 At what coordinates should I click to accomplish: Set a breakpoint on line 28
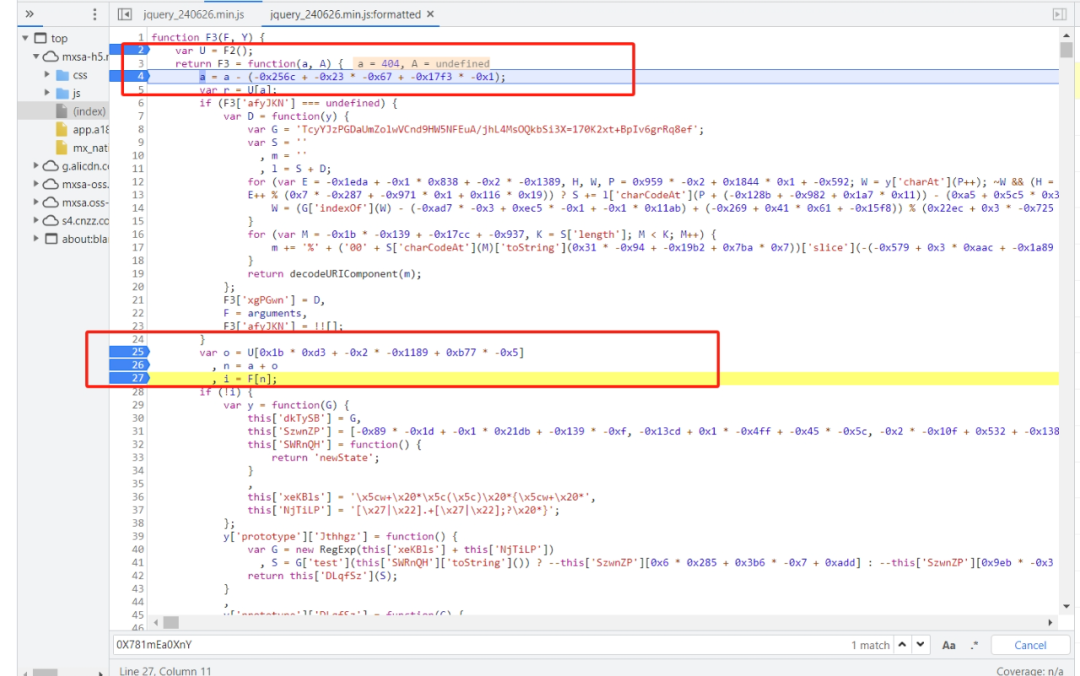coord(137,391)
